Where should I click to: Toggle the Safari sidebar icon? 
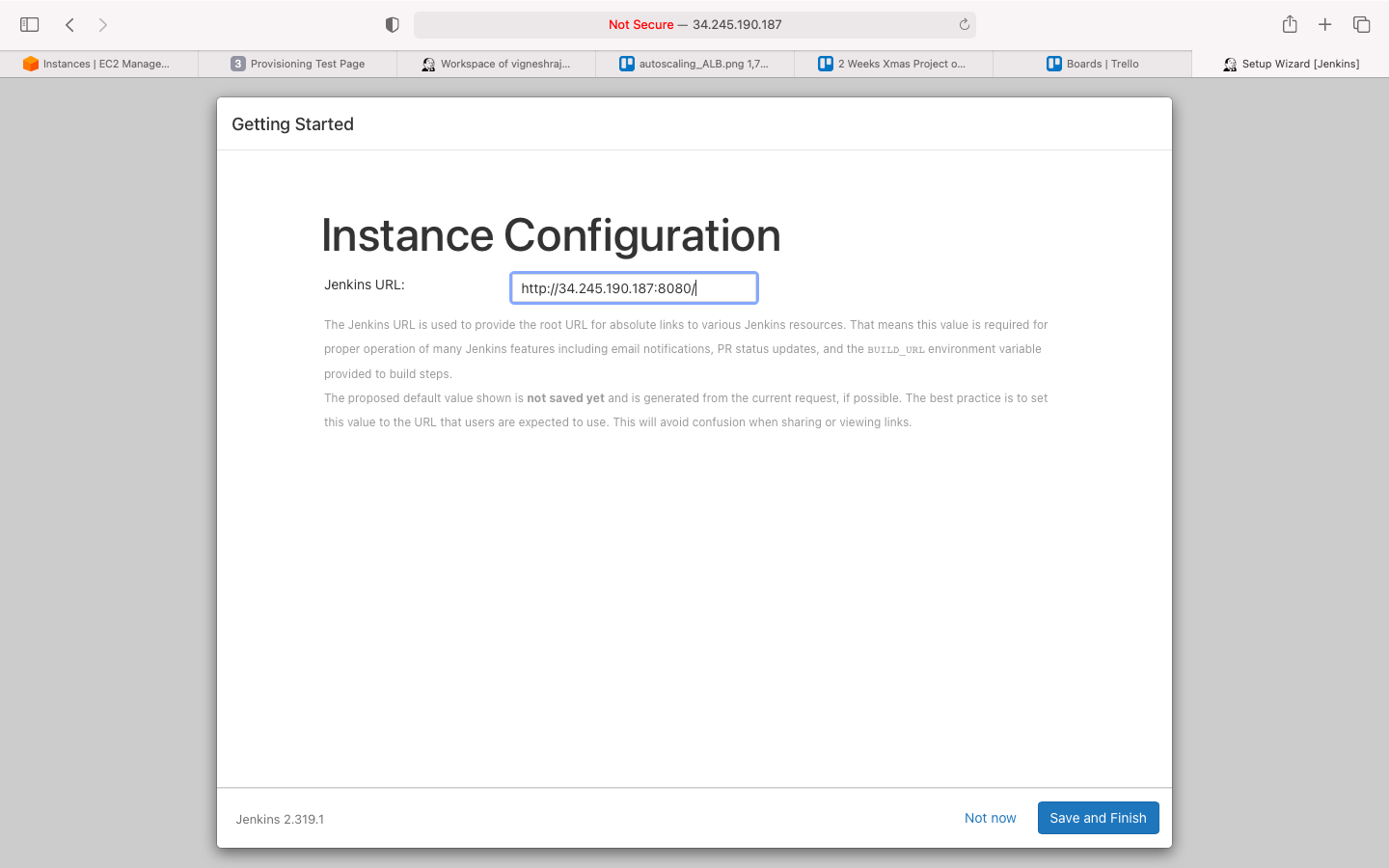(x=30, y=24)
